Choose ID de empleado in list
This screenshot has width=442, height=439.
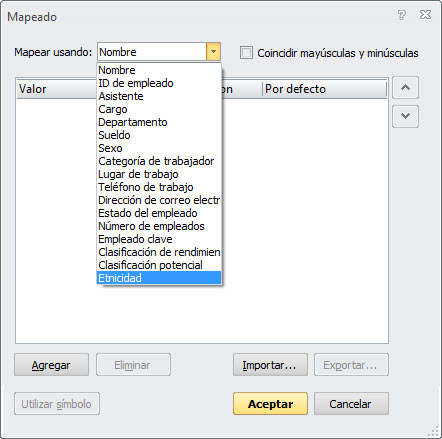pos(159,83)
